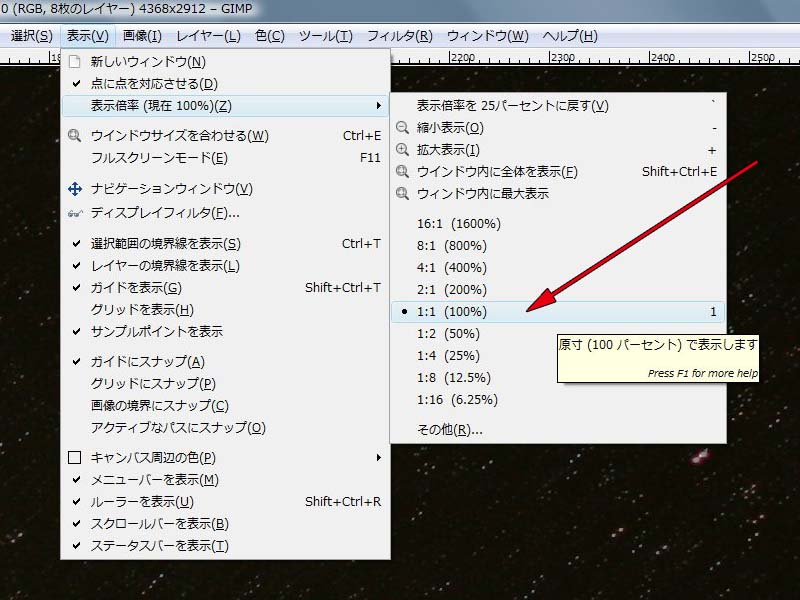The image size is (800, 600).
Task: Toggle スクロールバーを表示(B) option
Action: 226,524
